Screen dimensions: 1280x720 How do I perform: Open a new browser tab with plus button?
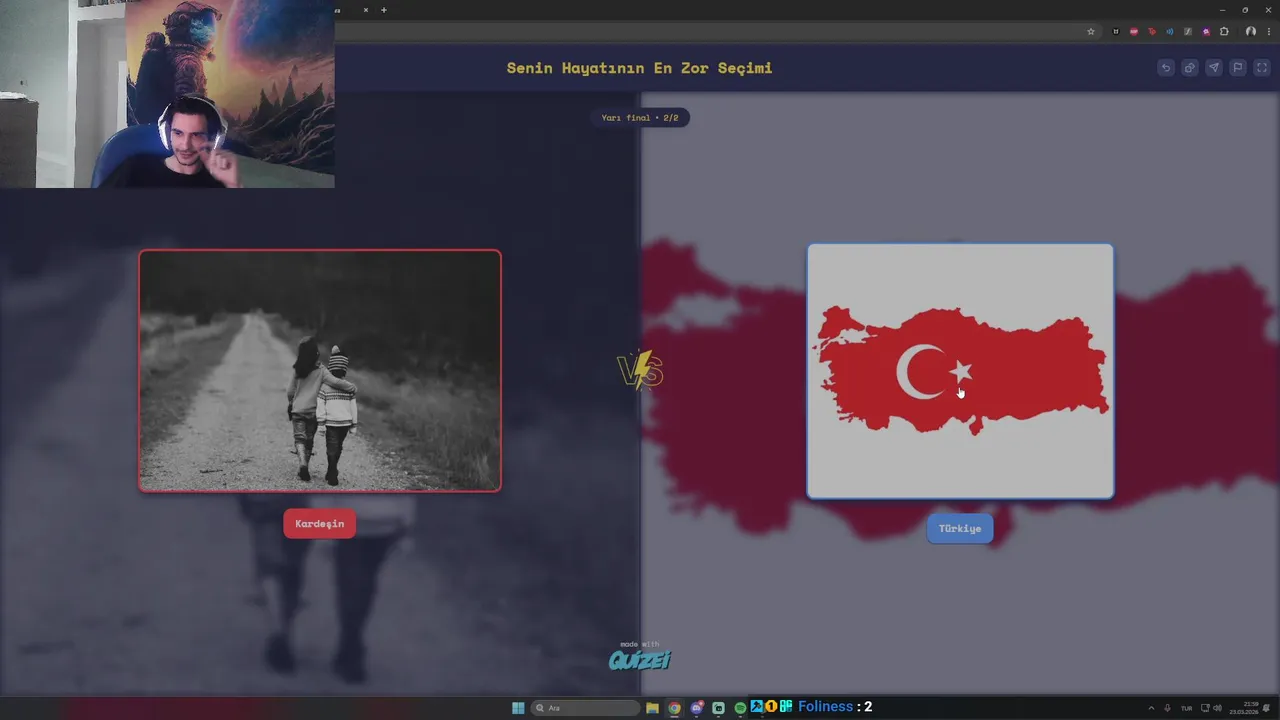384,10
